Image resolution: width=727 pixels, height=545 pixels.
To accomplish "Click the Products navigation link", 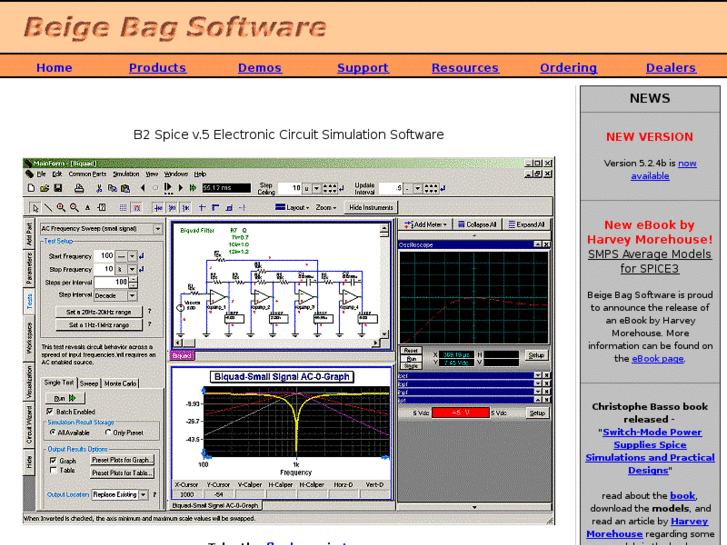I will tap(158, 68).
